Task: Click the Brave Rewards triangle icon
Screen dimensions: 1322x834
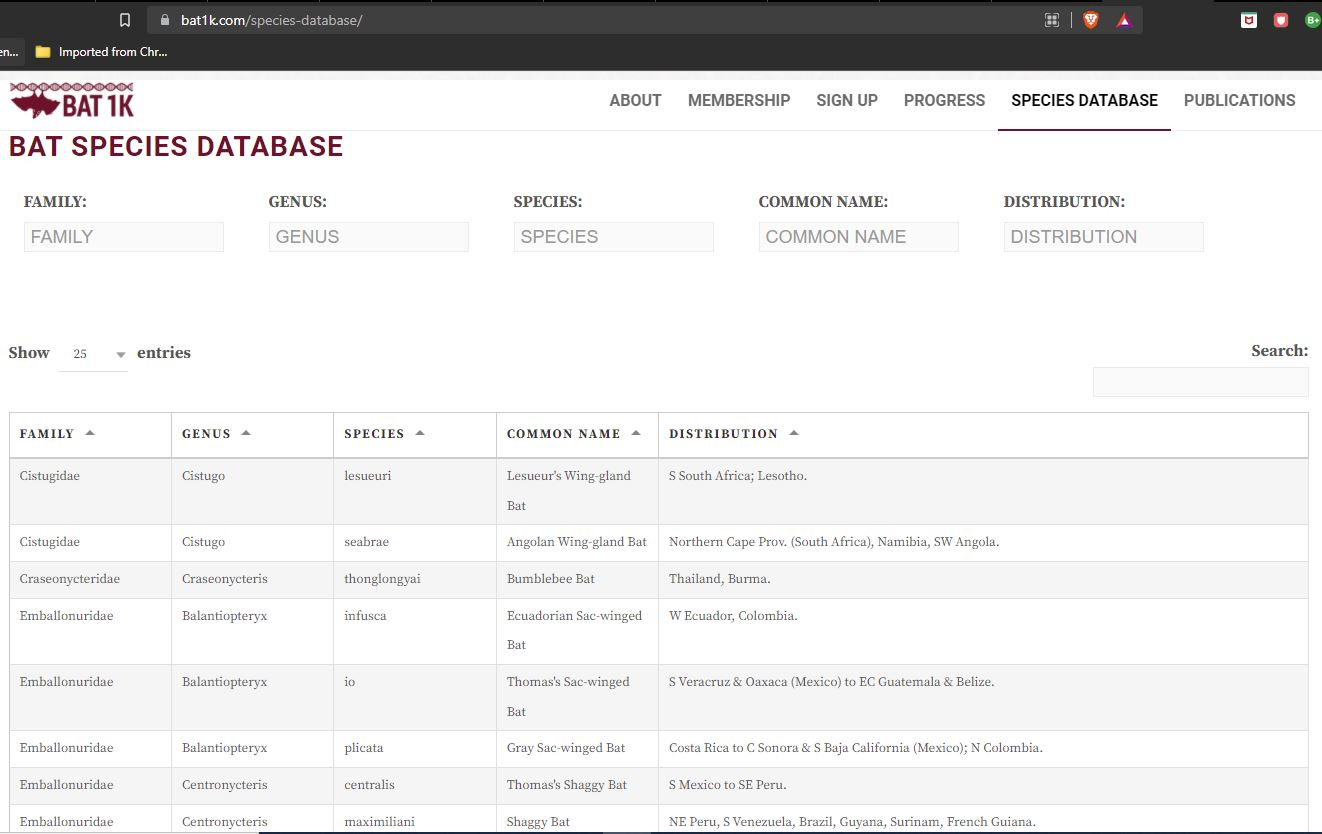Action: click(x=1124, y=20)
